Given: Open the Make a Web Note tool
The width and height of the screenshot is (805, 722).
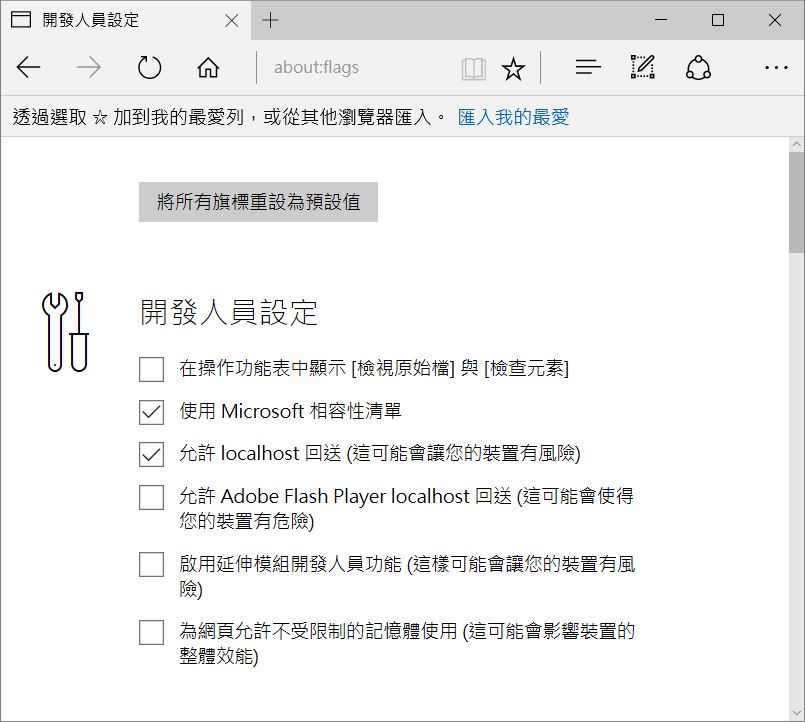Looking at the screenshot, I should (643, 67).
